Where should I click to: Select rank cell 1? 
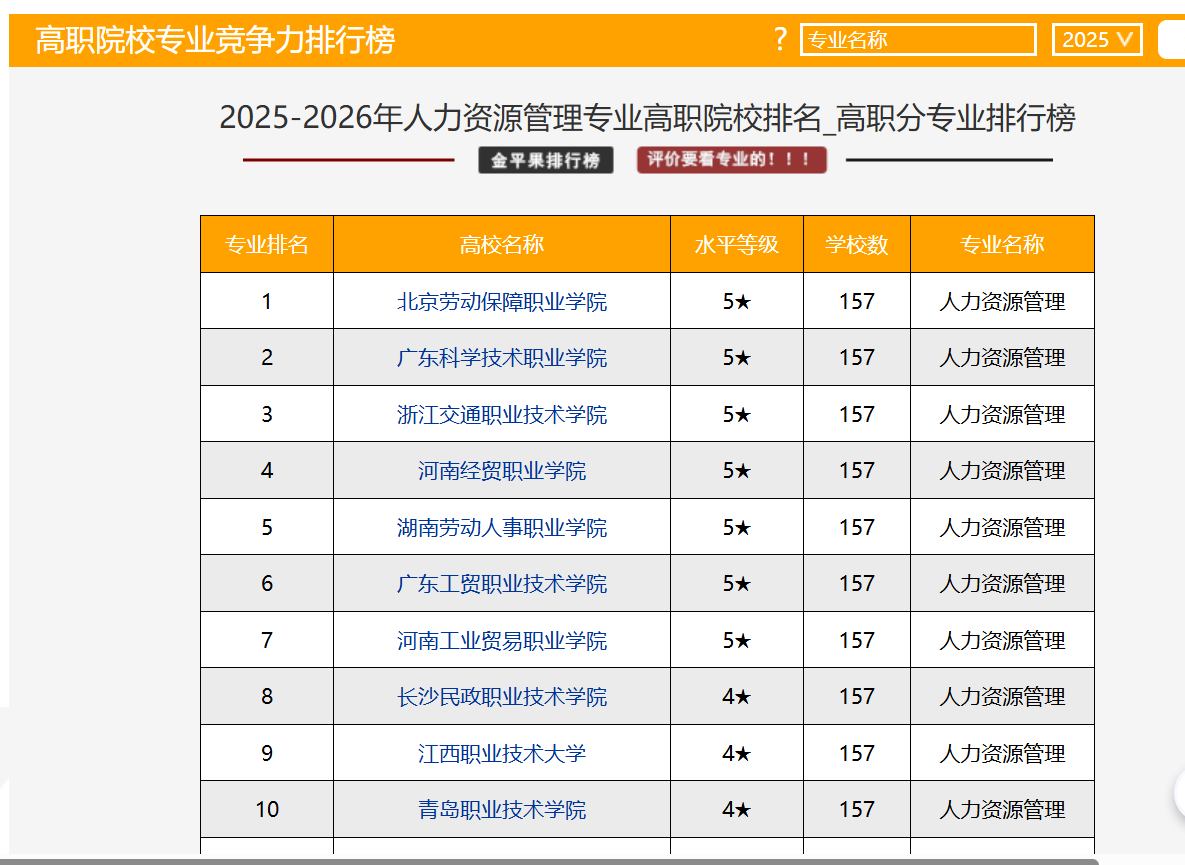coord(267,301)
